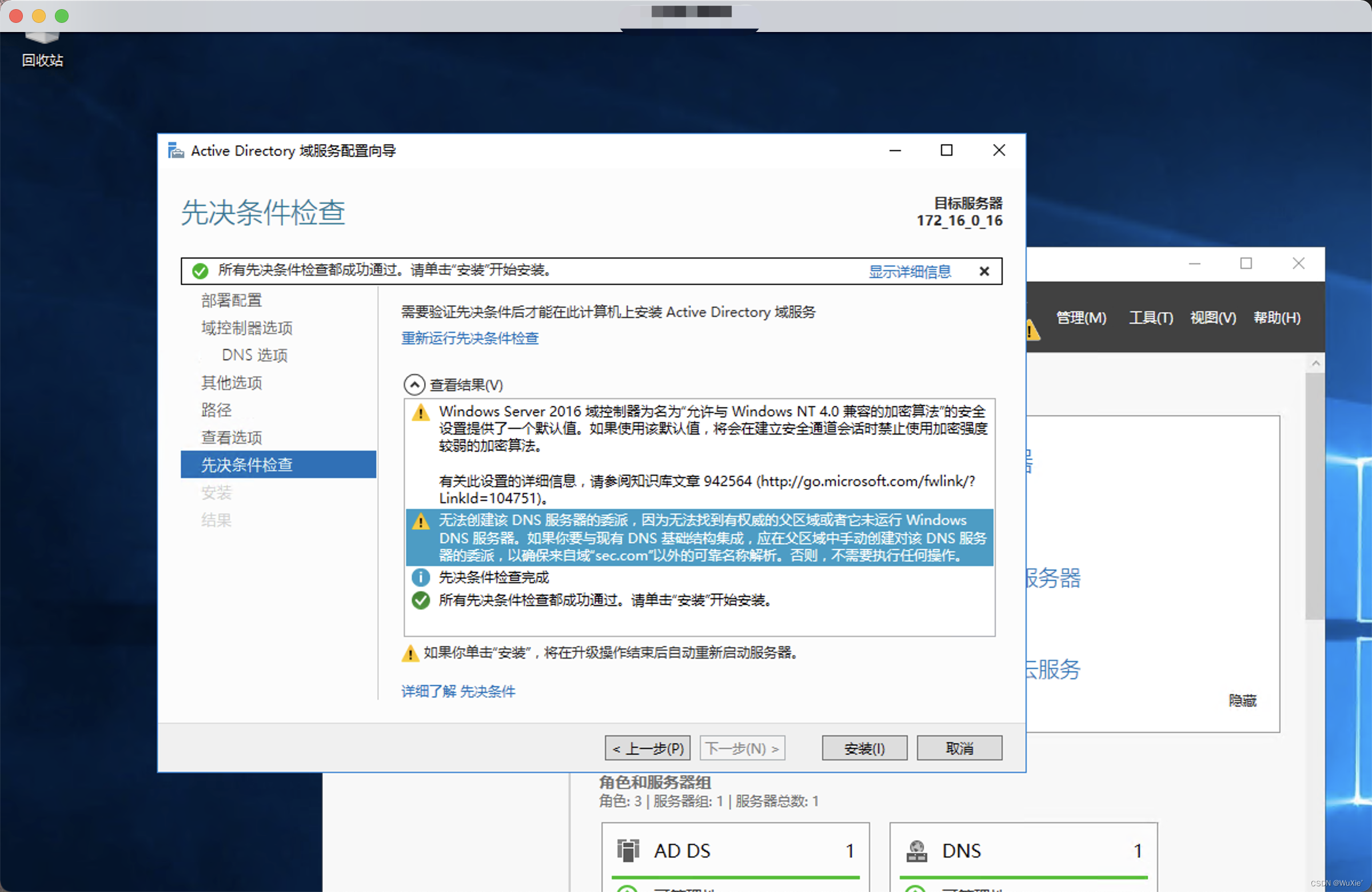Maximize the AD DS wizard window
The height and width of the screenshot is (892, 1372).
coord(947,150)
